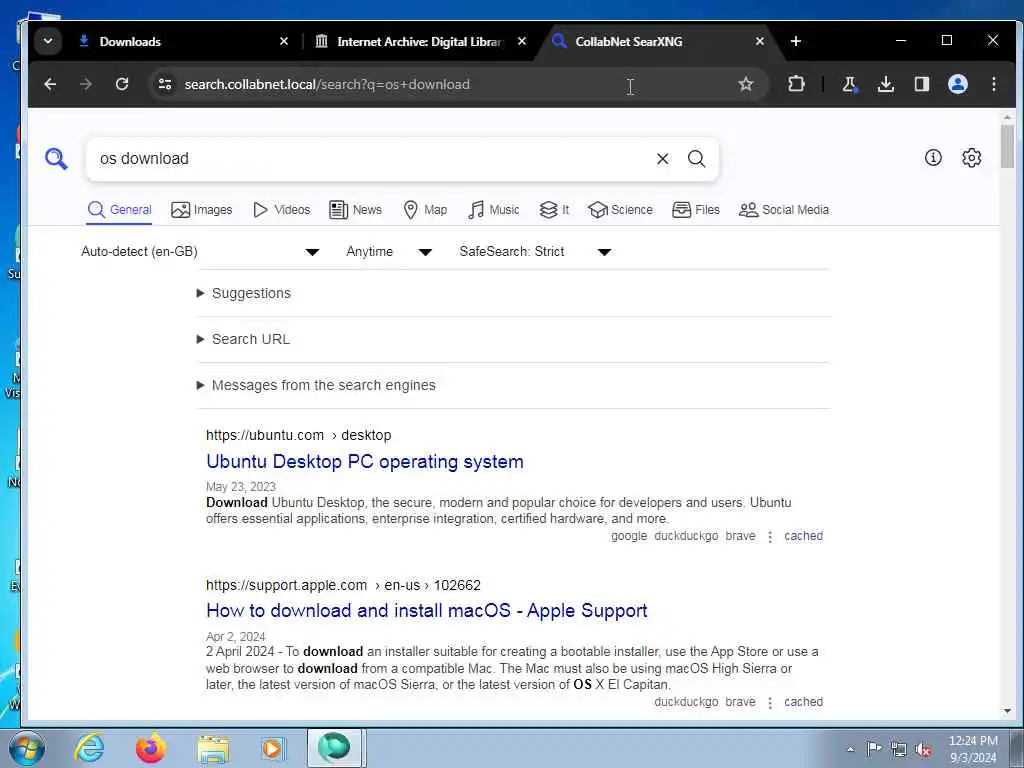This screenshot has width=1024, height=768.
Task: Click the page vertical scrollbar thumb
Action: coord(1007,146)
